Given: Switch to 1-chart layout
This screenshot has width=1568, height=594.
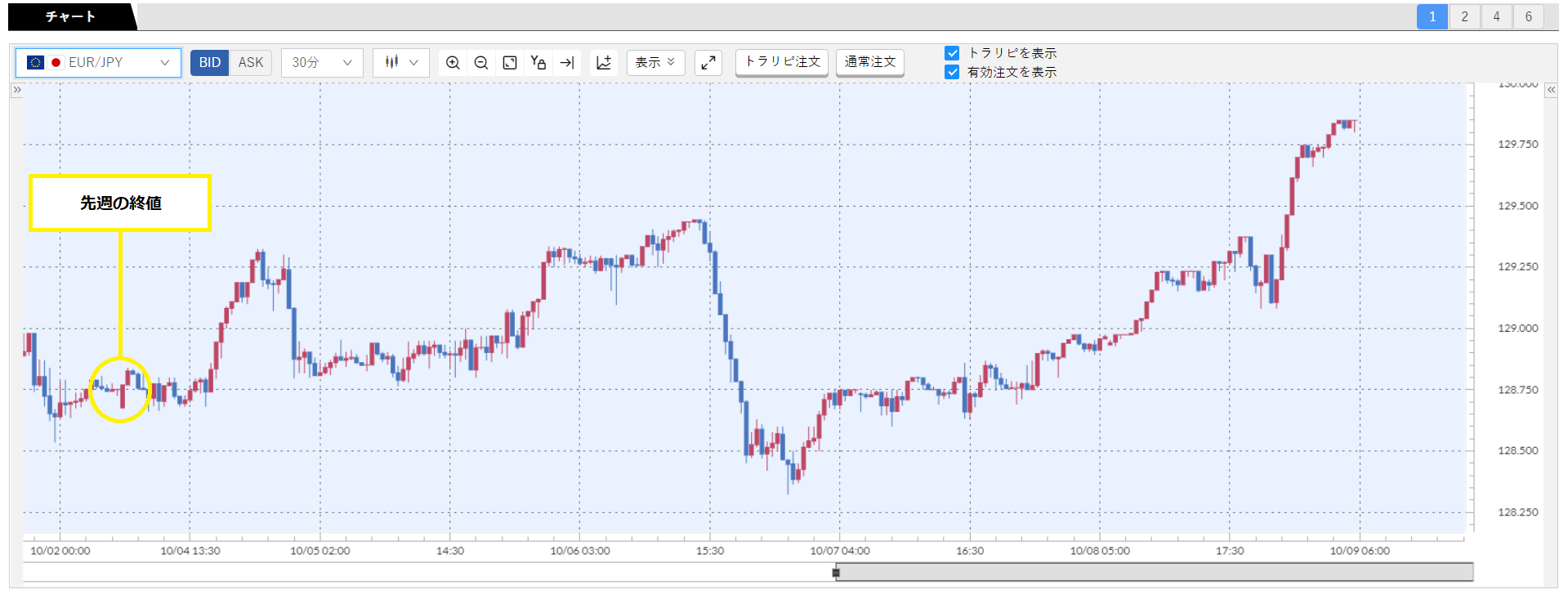Looking at the screenshot, I should (x=1432, y=16).
